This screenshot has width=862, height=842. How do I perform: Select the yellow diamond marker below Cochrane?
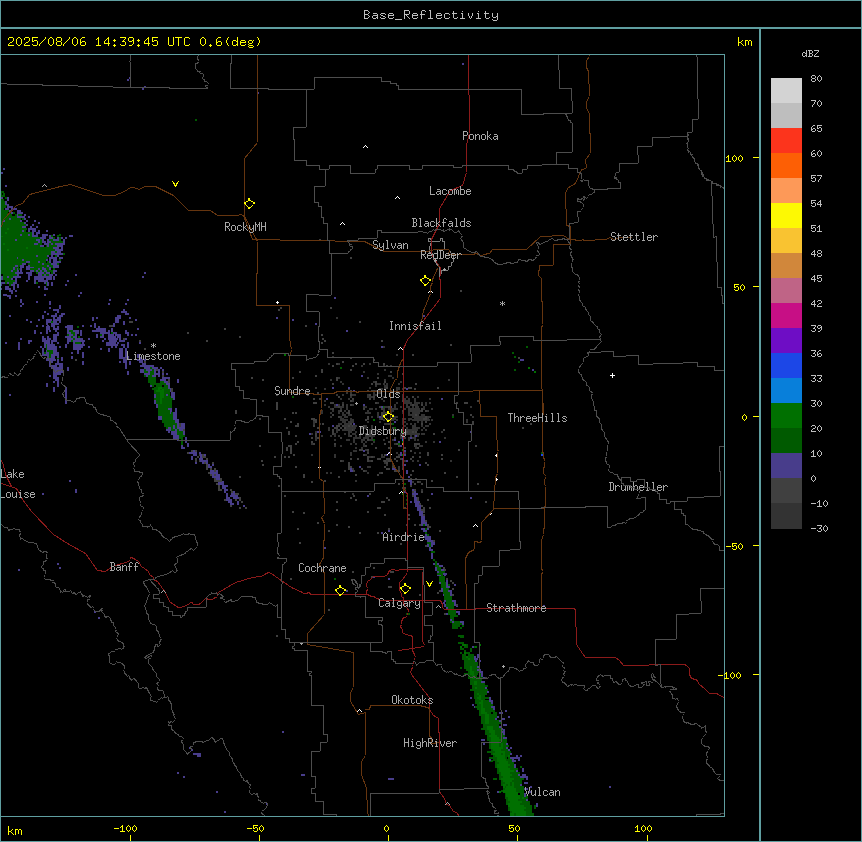(x=340, y=590)
